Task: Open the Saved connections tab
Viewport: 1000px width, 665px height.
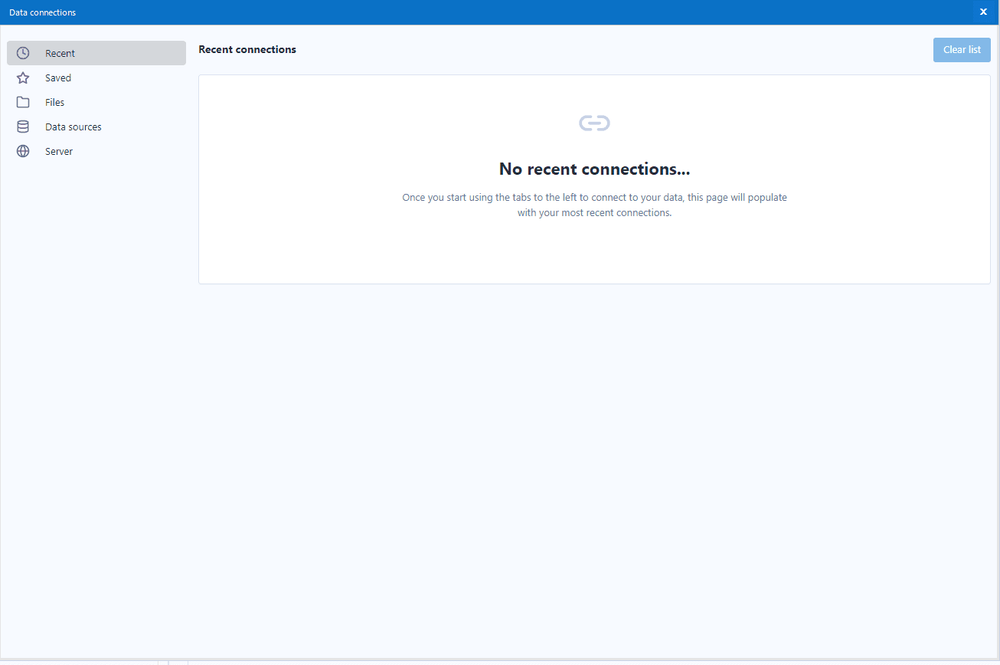Action: 58,78
